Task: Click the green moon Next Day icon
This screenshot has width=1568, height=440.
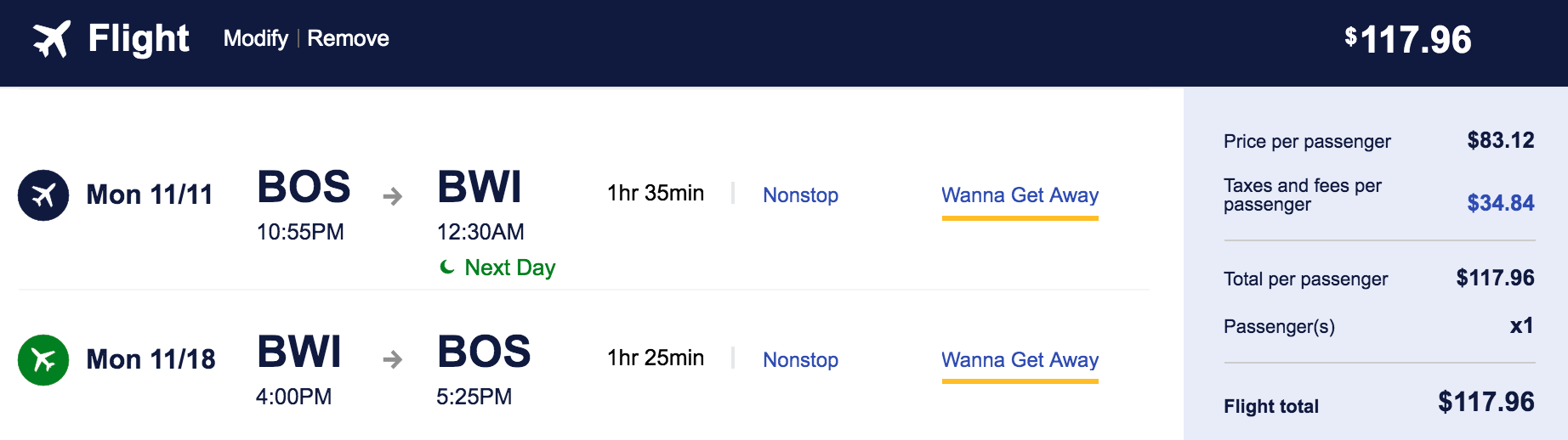Action: tap(447, 268)
